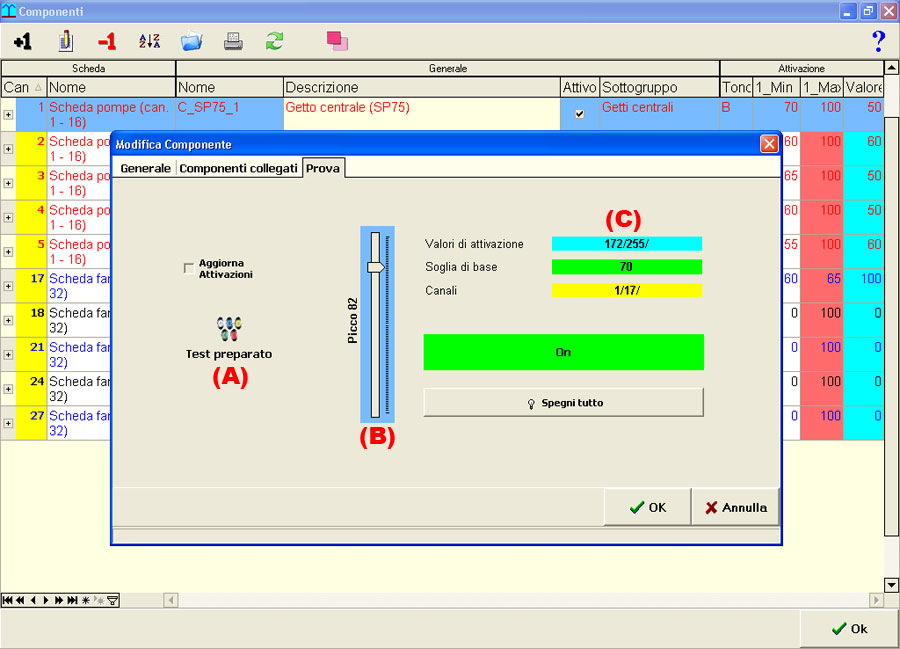This screenshot has width=900, height=649.
Task: Click the Sottogruppo column header
Action: click(660, 87)
